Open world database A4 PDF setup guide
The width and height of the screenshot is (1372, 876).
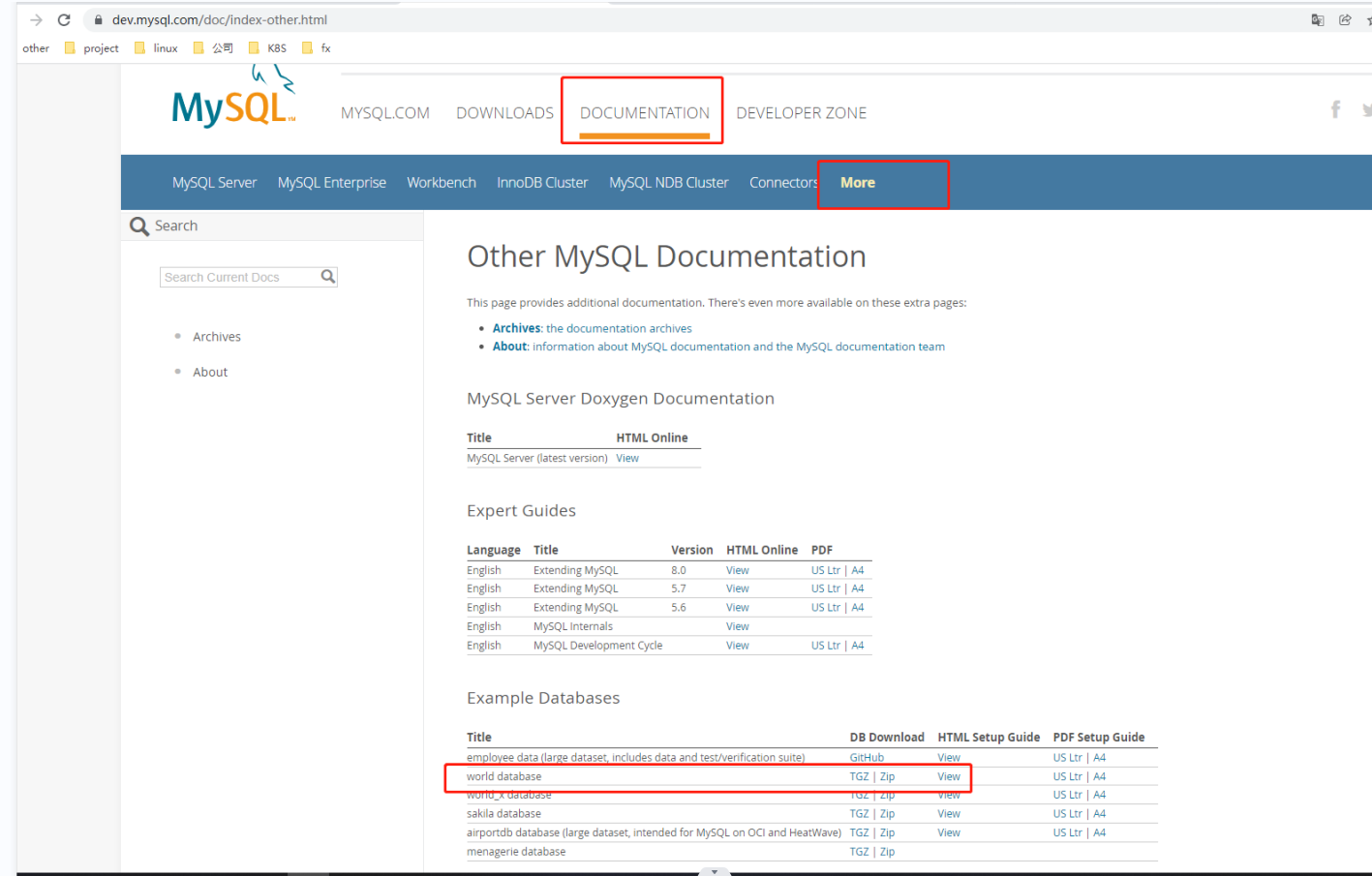[1100, 777]
